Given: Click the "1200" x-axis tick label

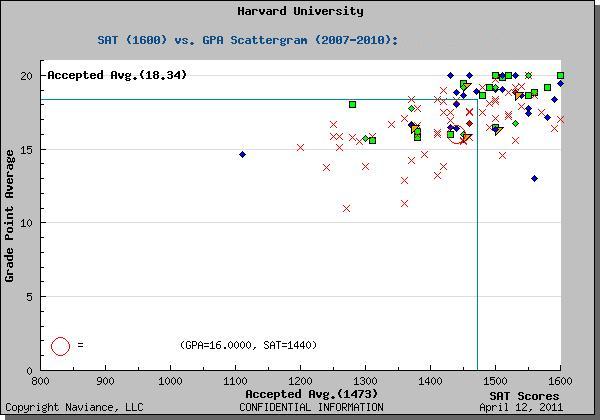Looking at the screenshot, I should tap(300, 381).
